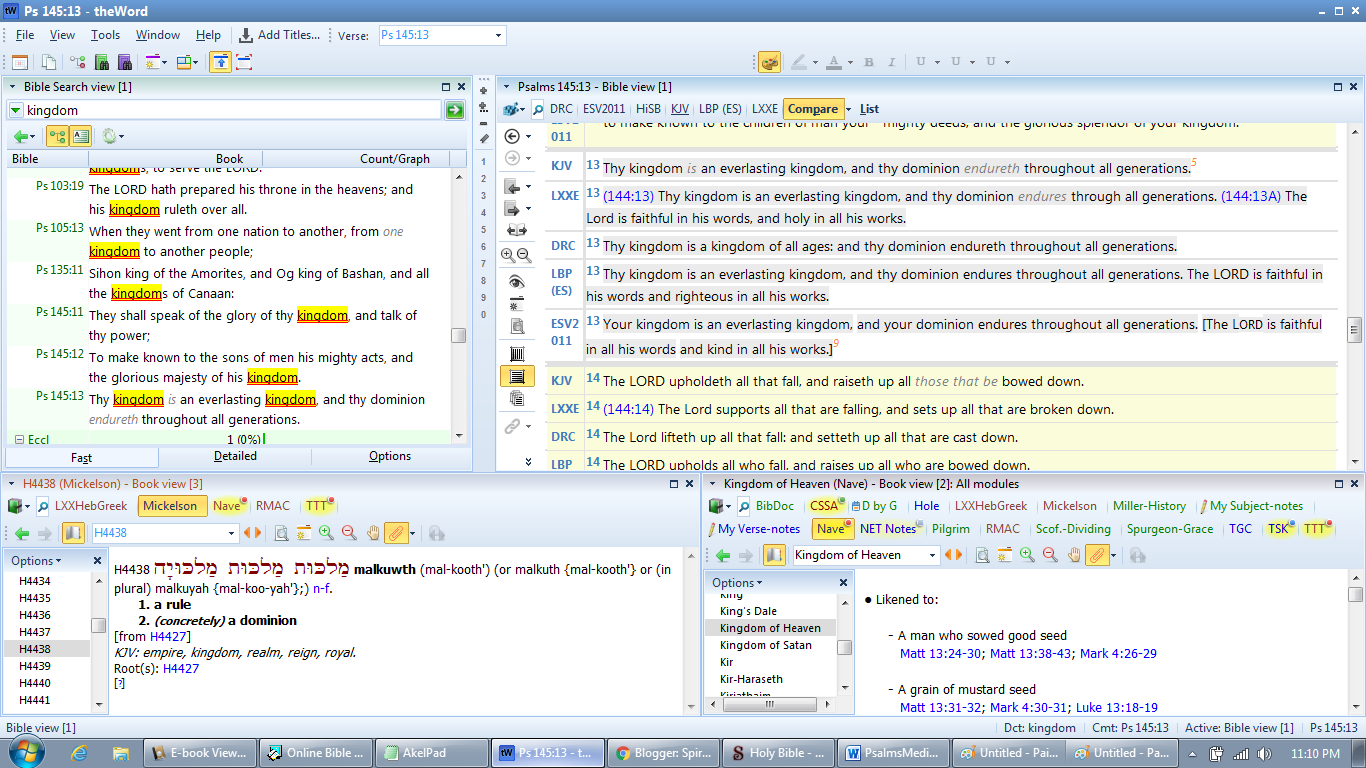Click the green binoculars search icon
Viewport: 1366px width, 768px height.
[101, 62]
